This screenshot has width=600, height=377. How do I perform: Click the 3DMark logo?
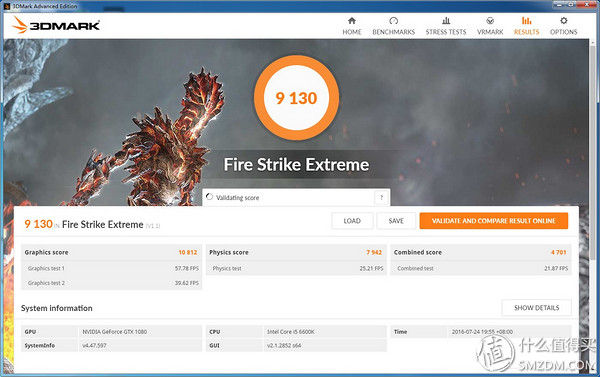click(56, 25)
